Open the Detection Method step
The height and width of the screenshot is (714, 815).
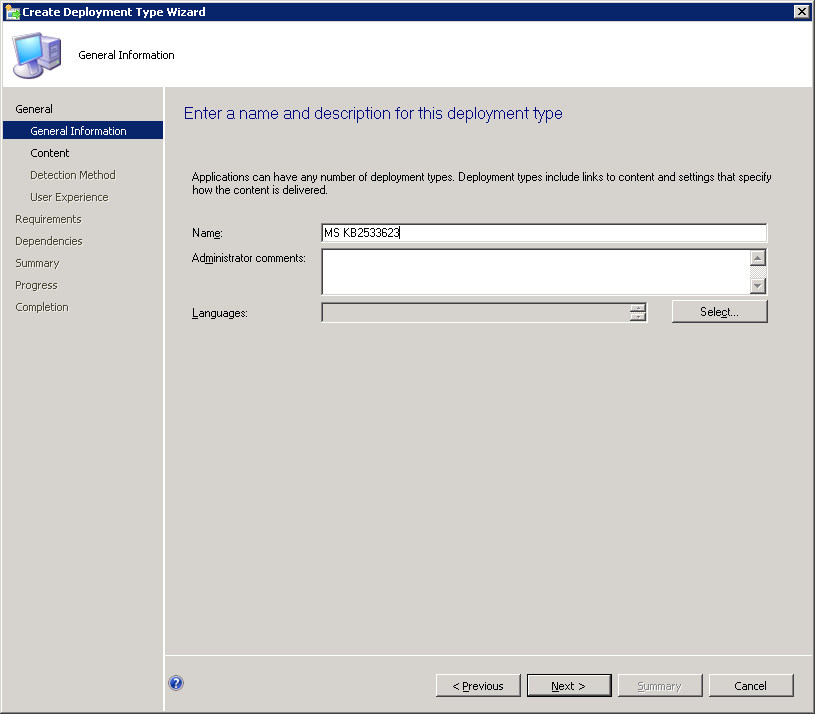(73, 175)
